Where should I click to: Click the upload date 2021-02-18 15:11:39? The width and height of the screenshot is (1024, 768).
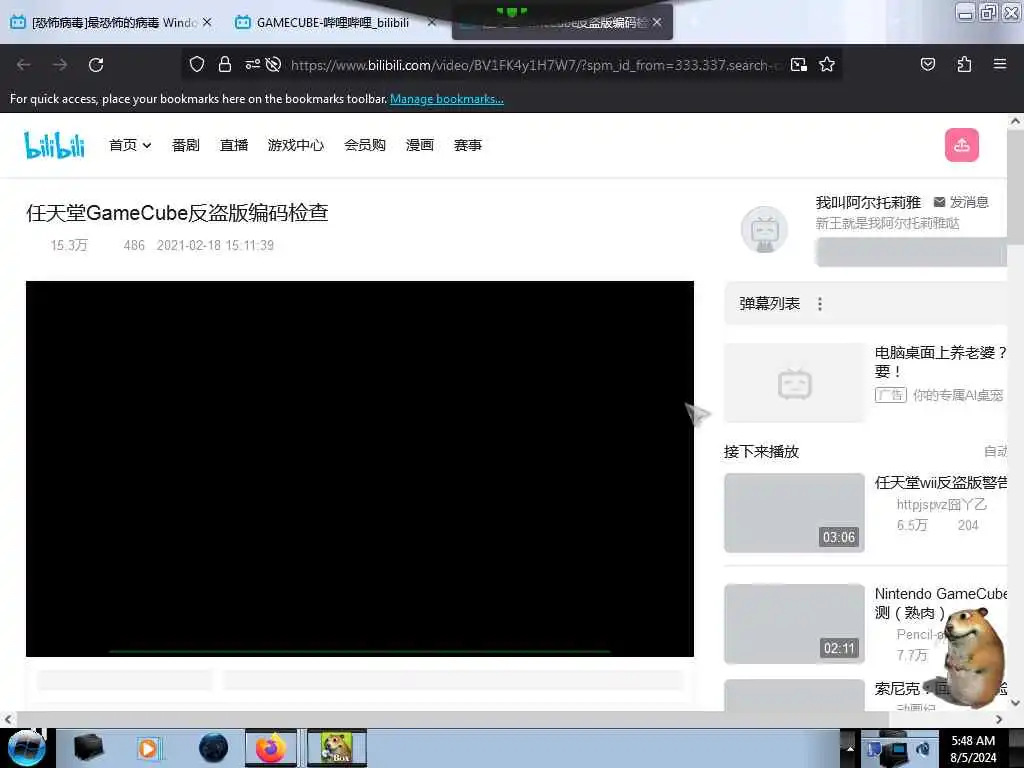click(216, 246)
